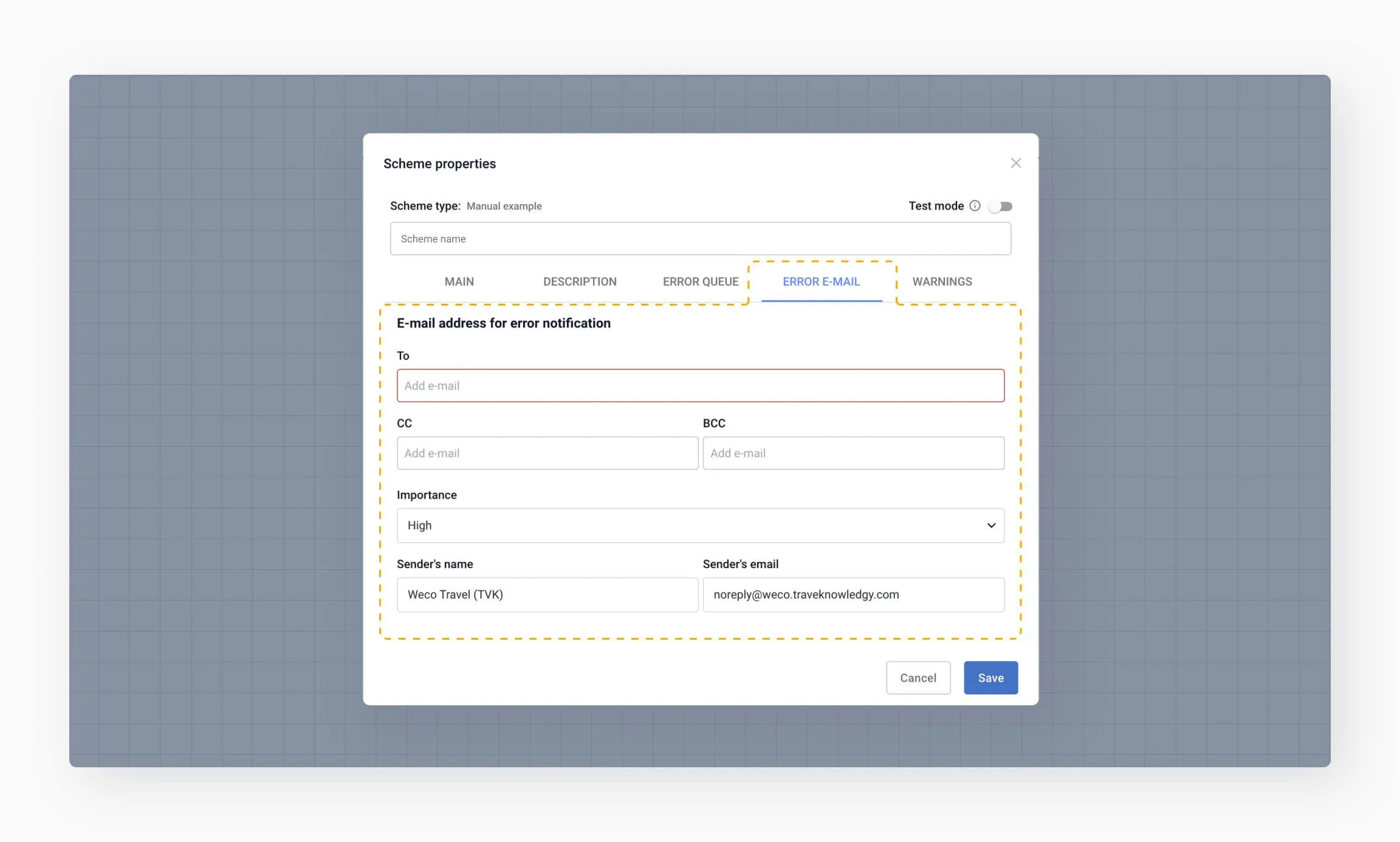Enable the Test mode toggle

click(x=1000, y=207)
